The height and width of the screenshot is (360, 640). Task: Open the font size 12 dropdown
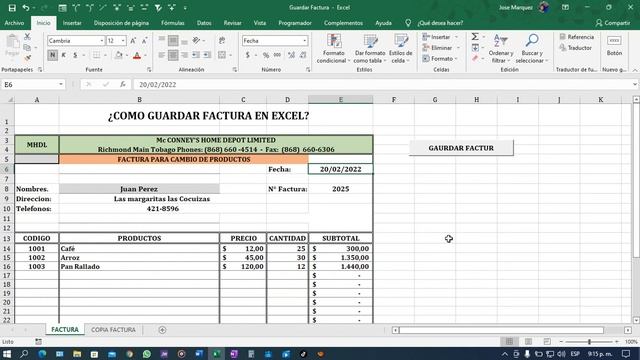pos(123,41)
